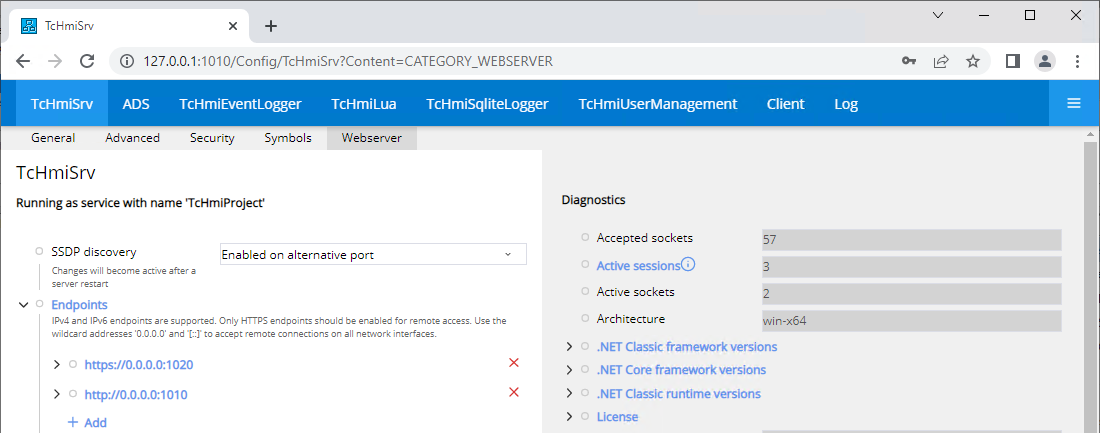Open the .NET Core framework versions link
Image resolution: width=1100 pixels, height=433 pixels.
681,370
